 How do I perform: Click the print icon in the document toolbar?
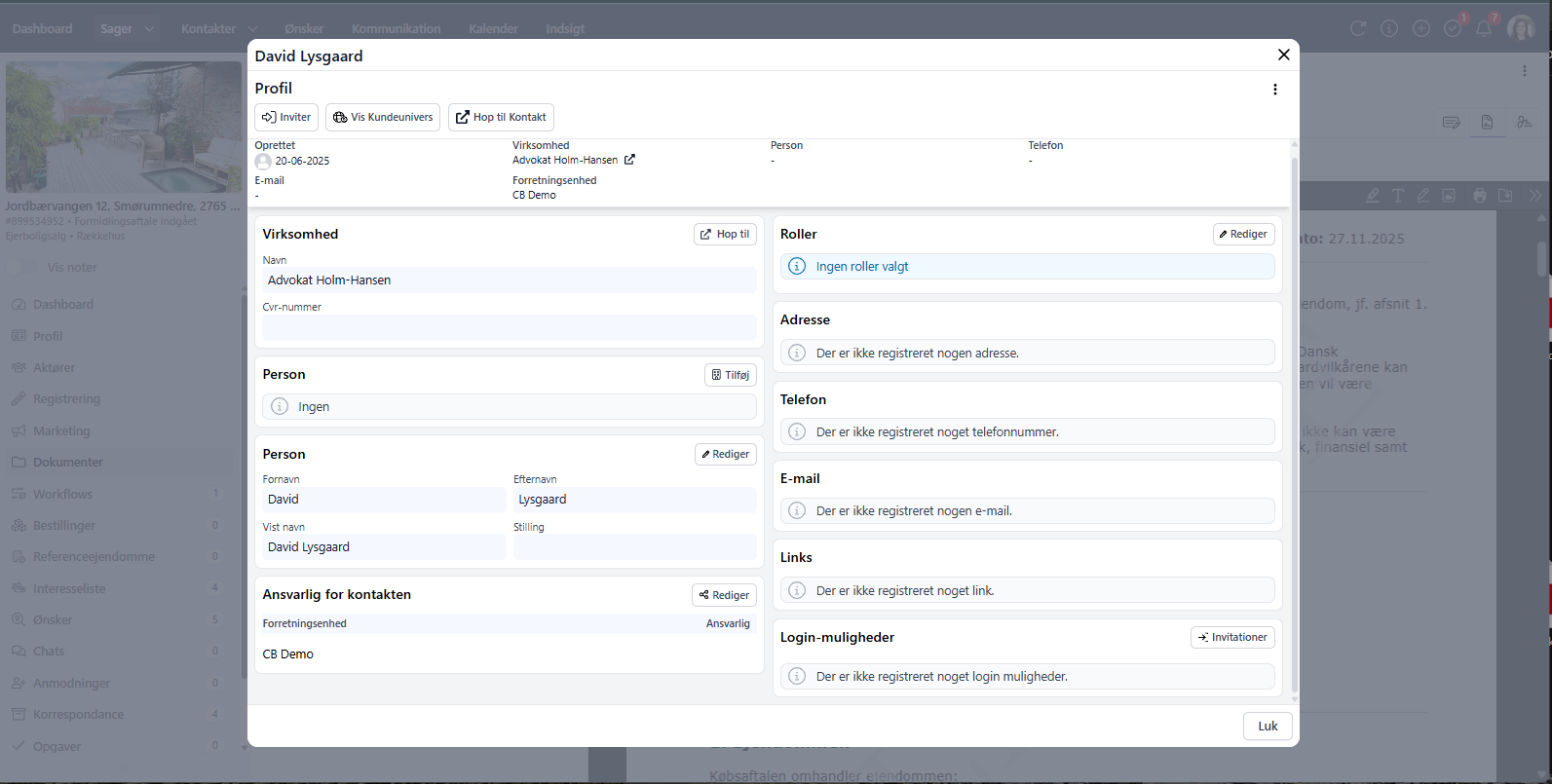click(x=1480, y=196)
